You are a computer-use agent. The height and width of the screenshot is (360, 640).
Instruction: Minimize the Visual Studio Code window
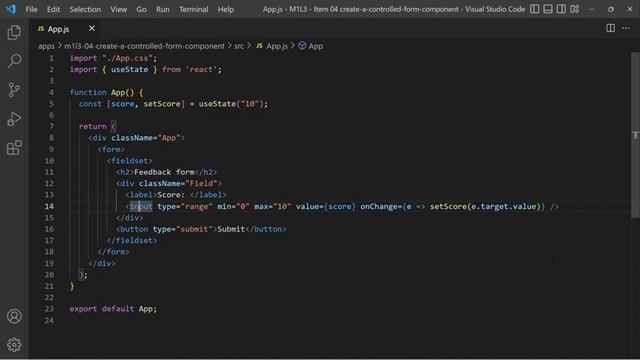(591, 9)
